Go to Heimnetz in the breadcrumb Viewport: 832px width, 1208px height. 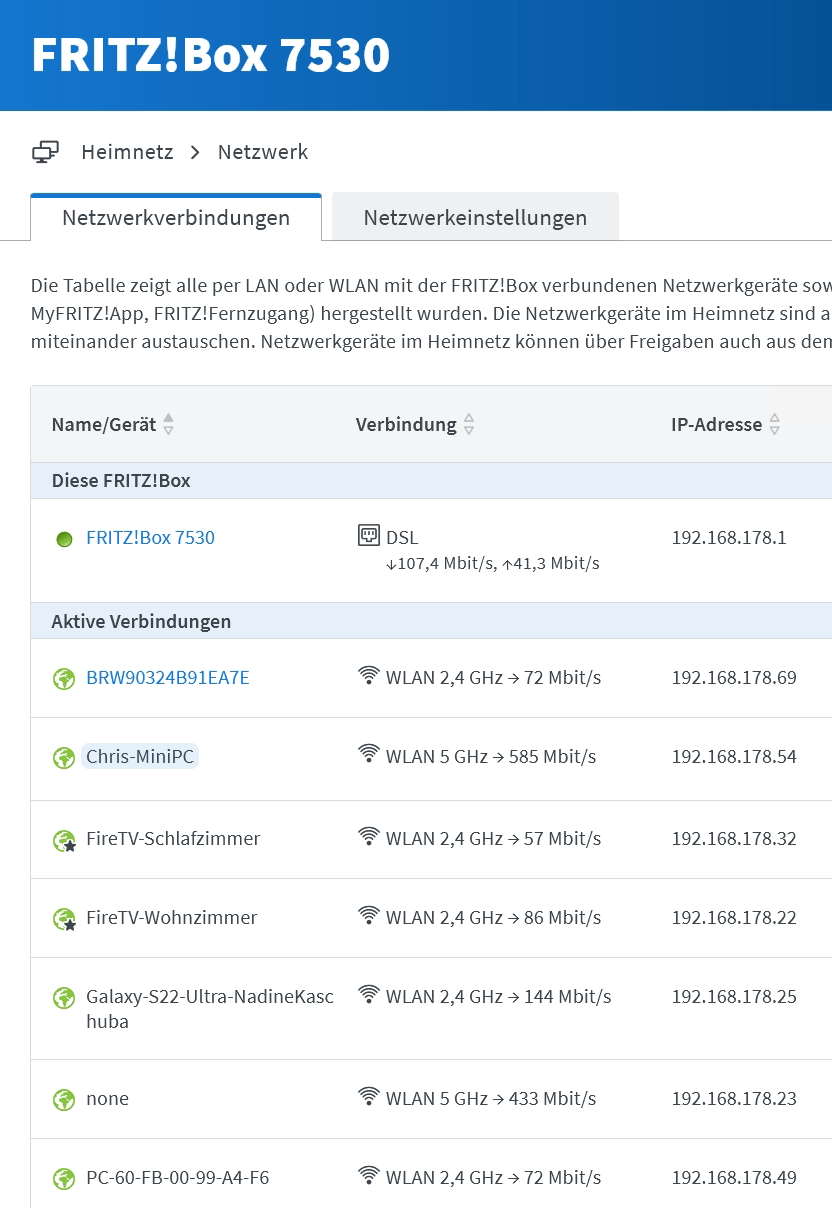(127, 152)
